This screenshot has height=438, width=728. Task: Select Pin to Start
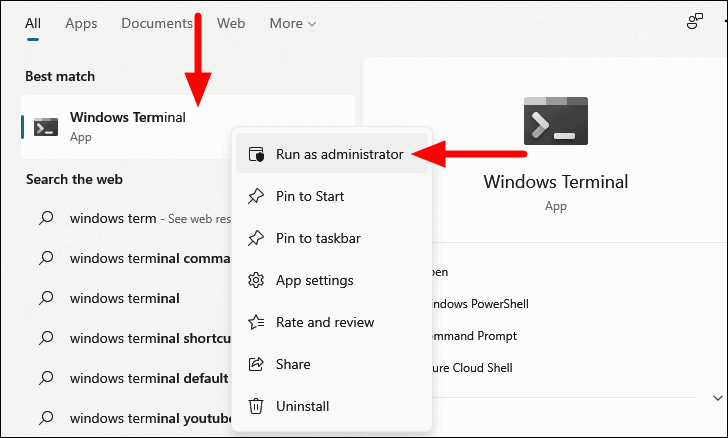pos(332,196)
